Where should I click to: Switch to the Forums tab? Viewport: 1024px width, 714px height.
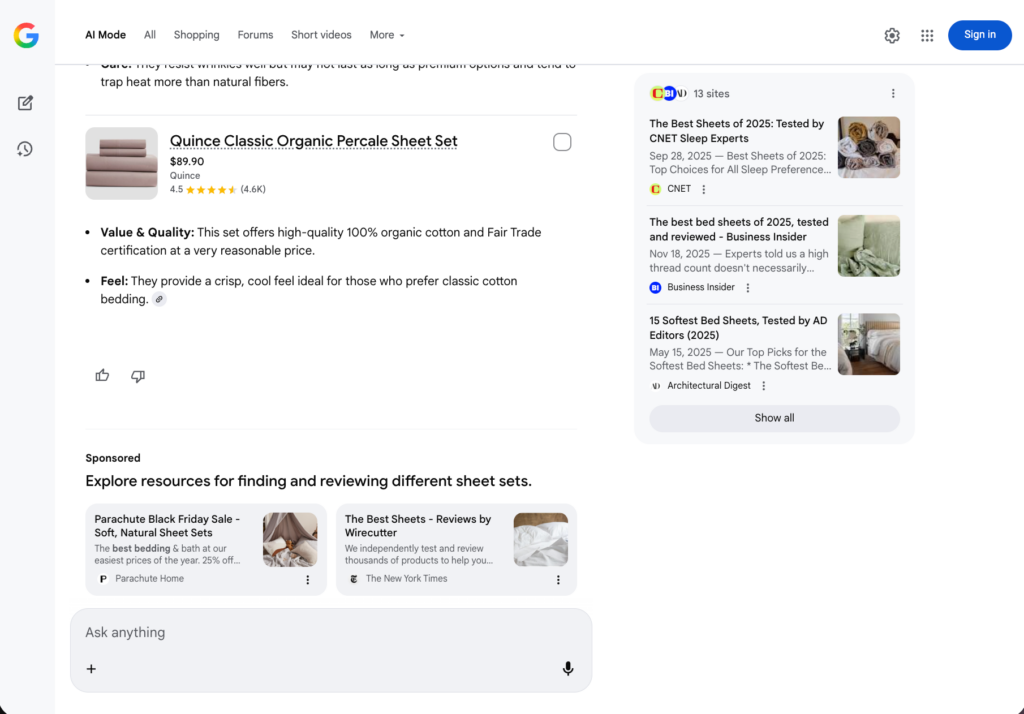tap(255, 35)
